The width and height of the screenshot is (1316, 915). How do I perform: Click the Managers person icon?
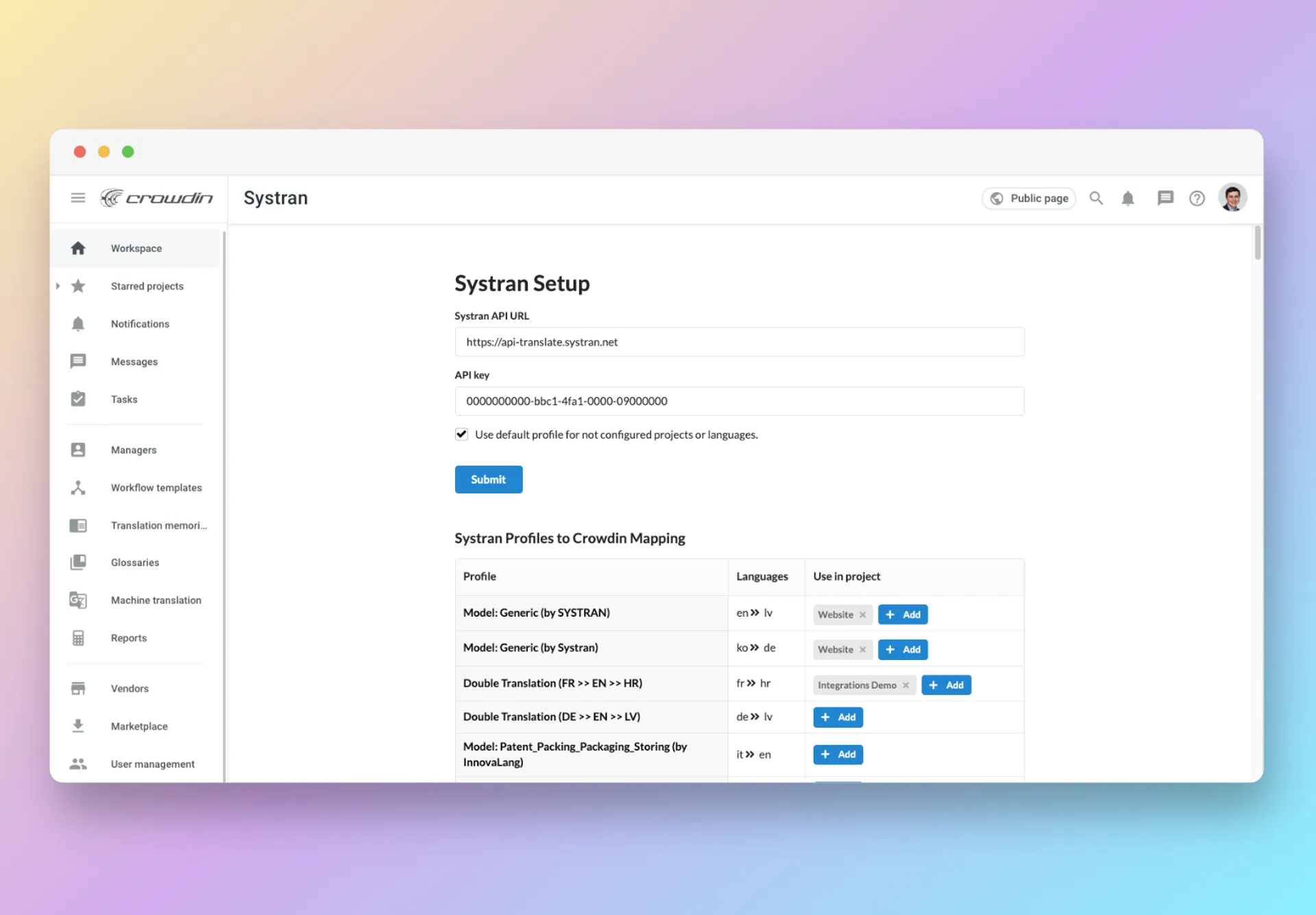(78, 450)
